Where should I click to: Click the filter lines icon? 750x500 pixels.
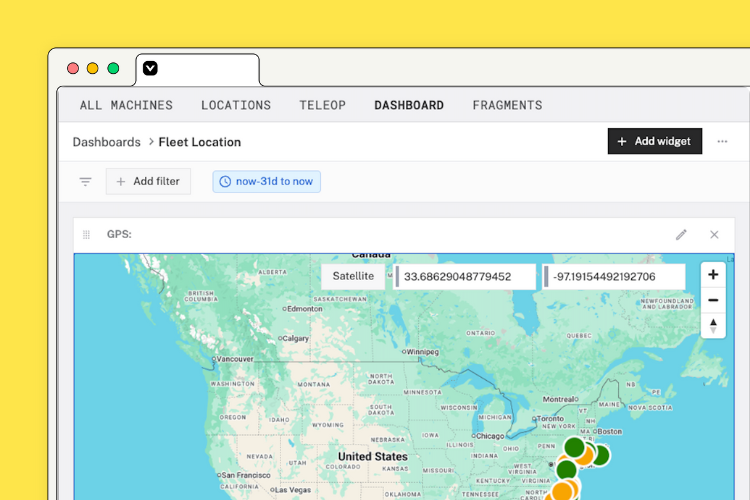click(86, 182)
